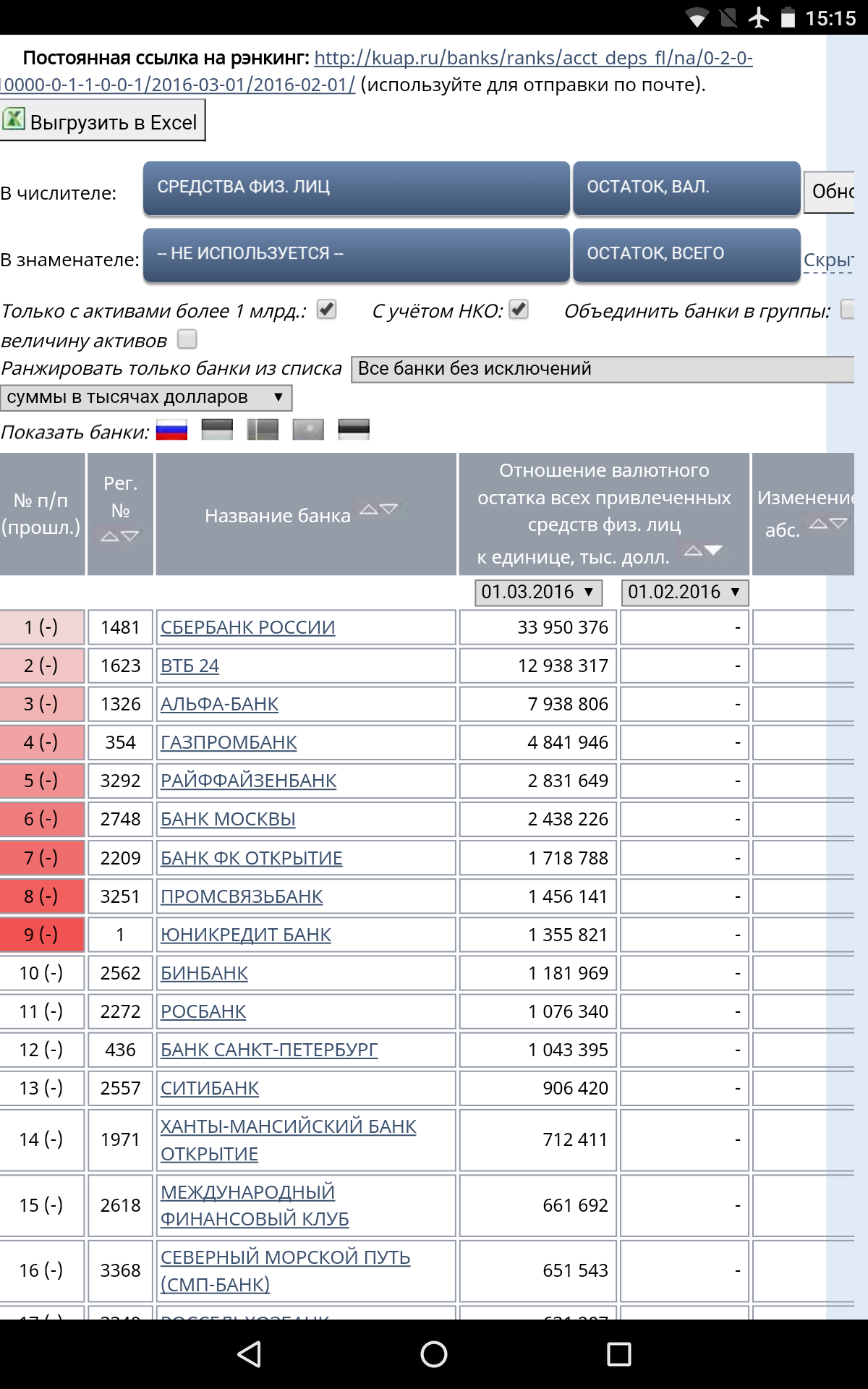Uncheck the 'С учётом НКО' checkbox
Image resolution: width=868 pixels, height=1389 pixels.
[x=519, y=310]
